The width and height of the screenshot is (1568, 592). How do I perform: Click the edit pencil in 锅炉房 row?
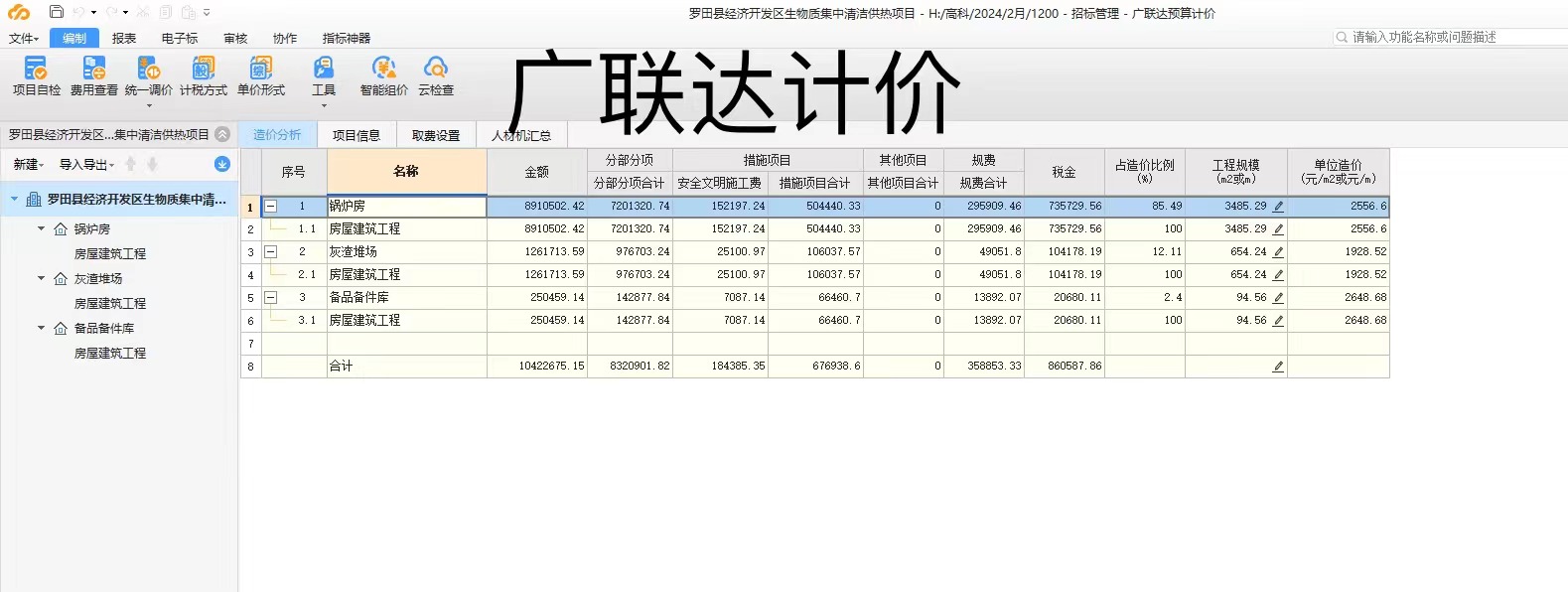coord(1278,207)
